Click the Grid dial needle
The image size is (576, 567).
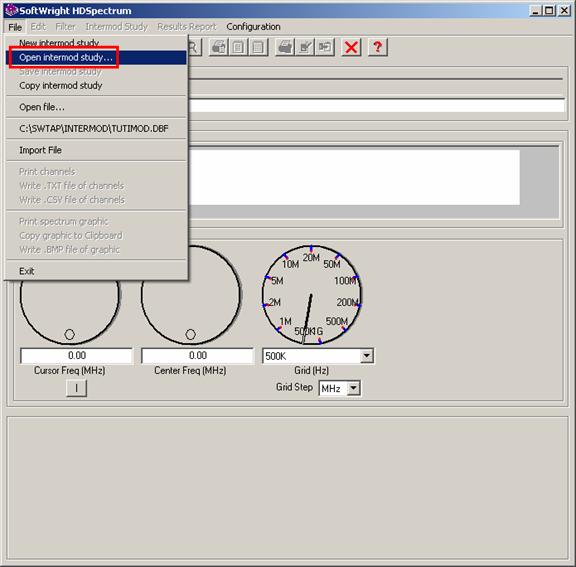pyautogui.click(x=307, y=319)
